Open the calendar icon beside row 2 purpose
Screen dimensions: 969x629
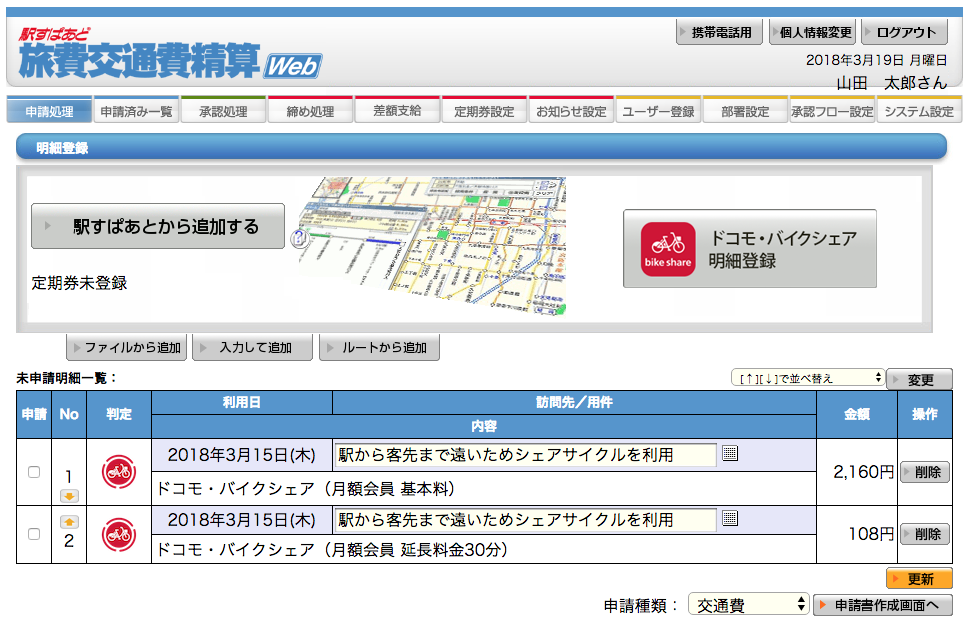click(730, 518)
